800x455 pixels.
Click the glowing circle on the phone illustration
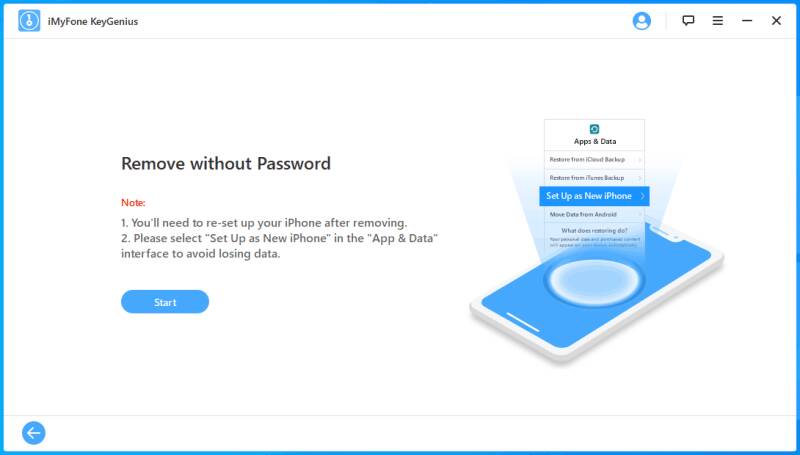coord(594,280)
